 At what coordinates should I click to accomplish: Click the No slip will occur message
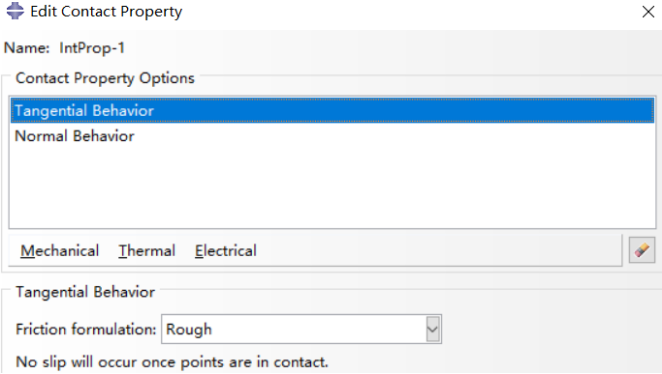(x=172, y=362)
